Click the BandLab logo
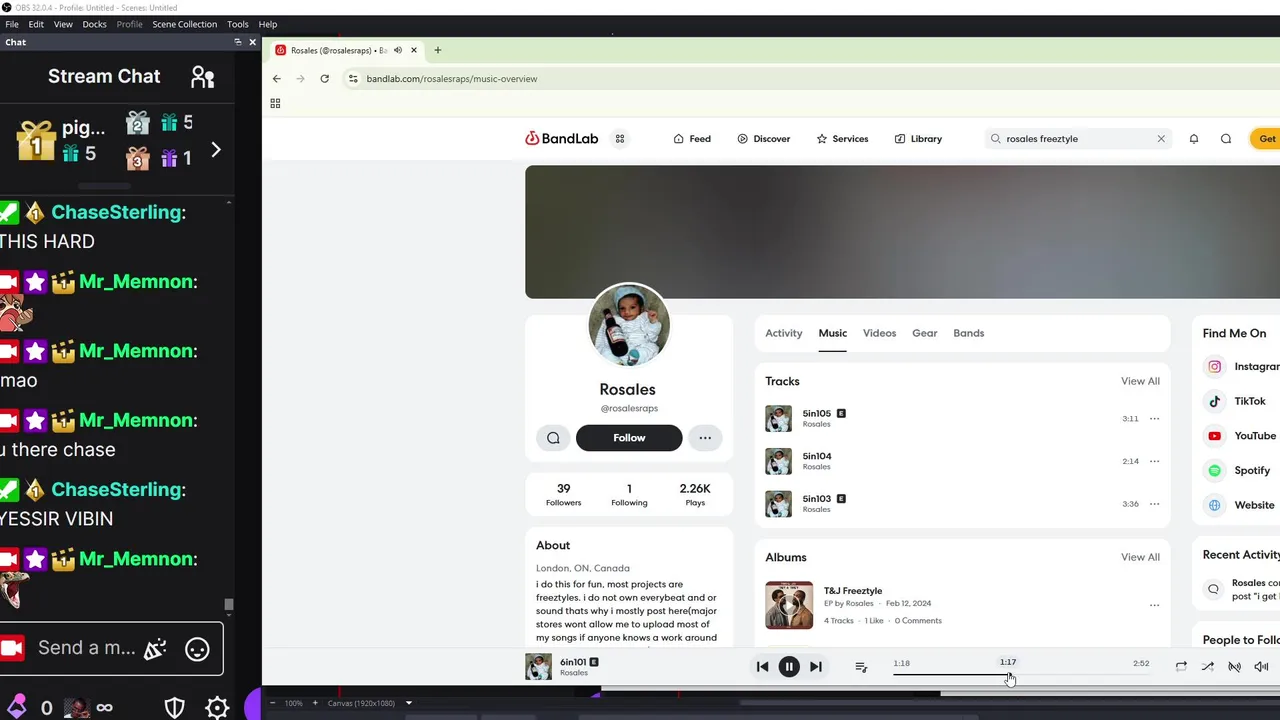This screenshot has height=720, width=1280. point(562,139)
